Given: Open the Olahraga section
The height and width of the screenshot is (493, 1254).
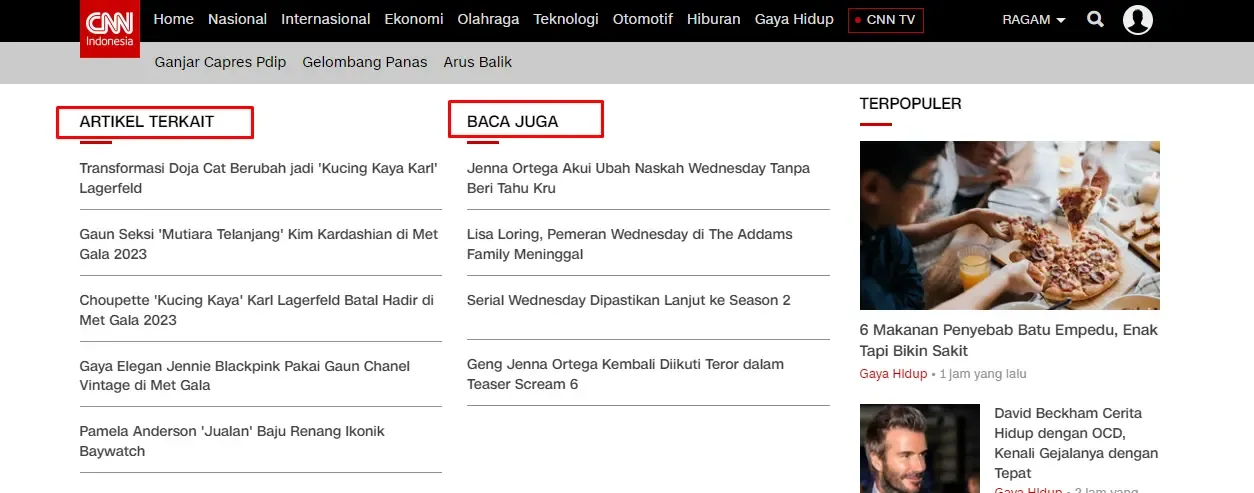Looking at the screenshot, I should point(488,19).
